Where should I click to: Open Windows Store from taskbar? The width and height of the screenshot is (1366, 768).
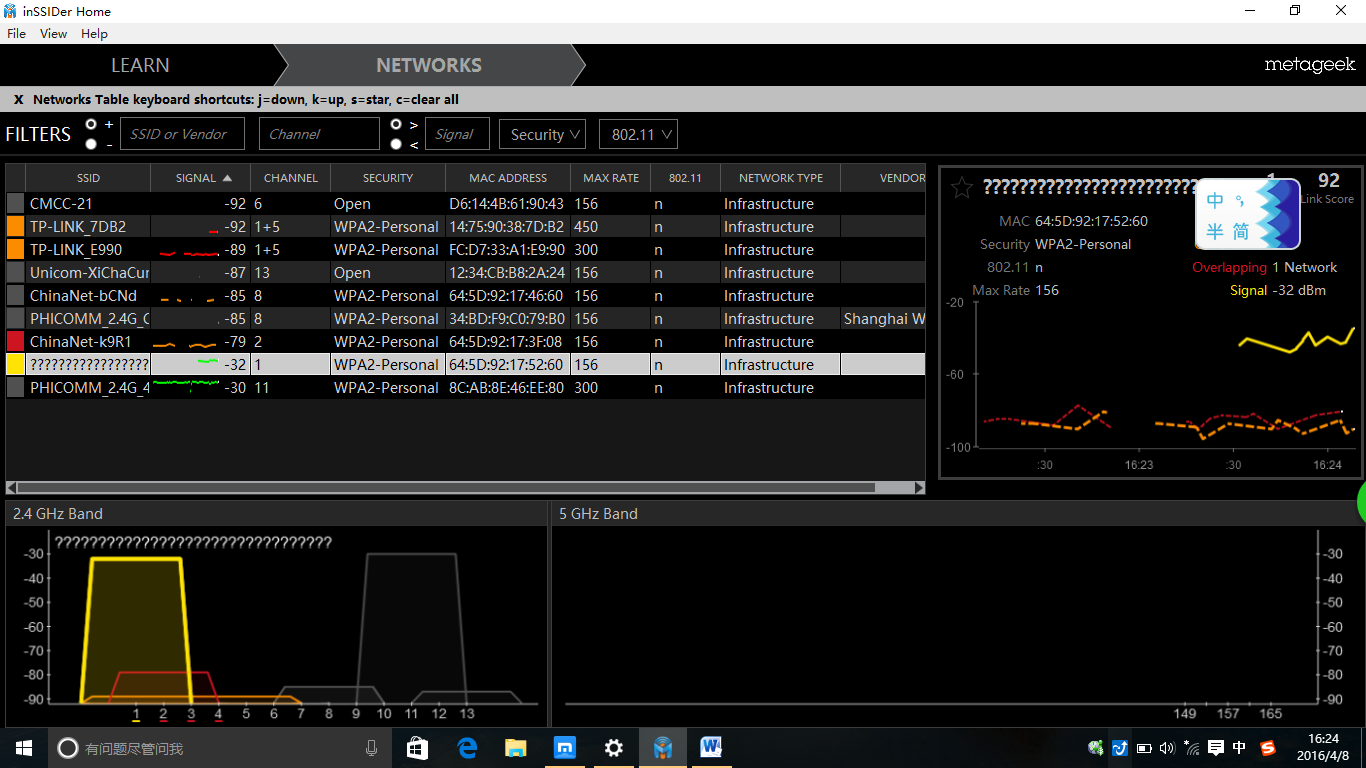pyautogui.click(x=417, y=748)
